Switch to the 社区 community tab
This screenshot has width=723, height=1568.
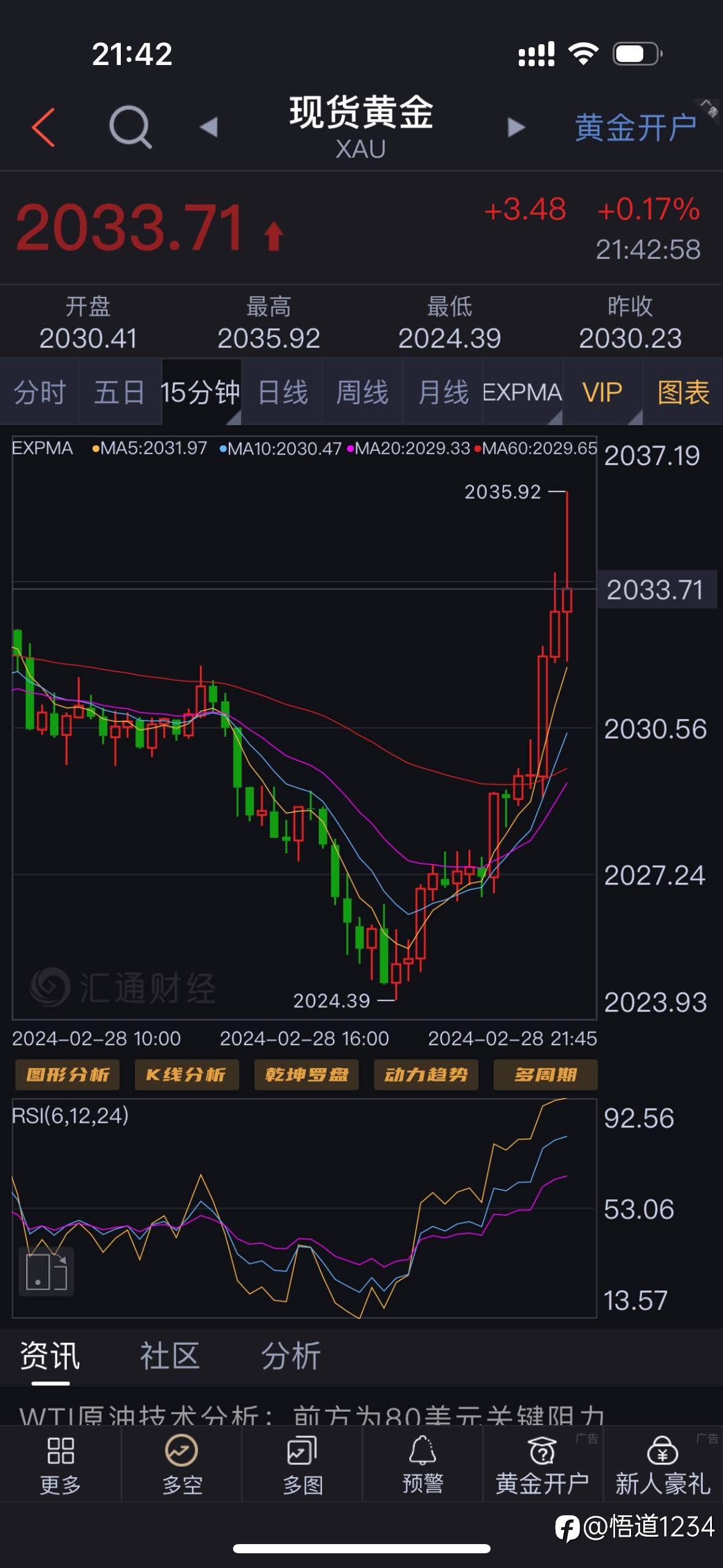tap(170, 1355)
